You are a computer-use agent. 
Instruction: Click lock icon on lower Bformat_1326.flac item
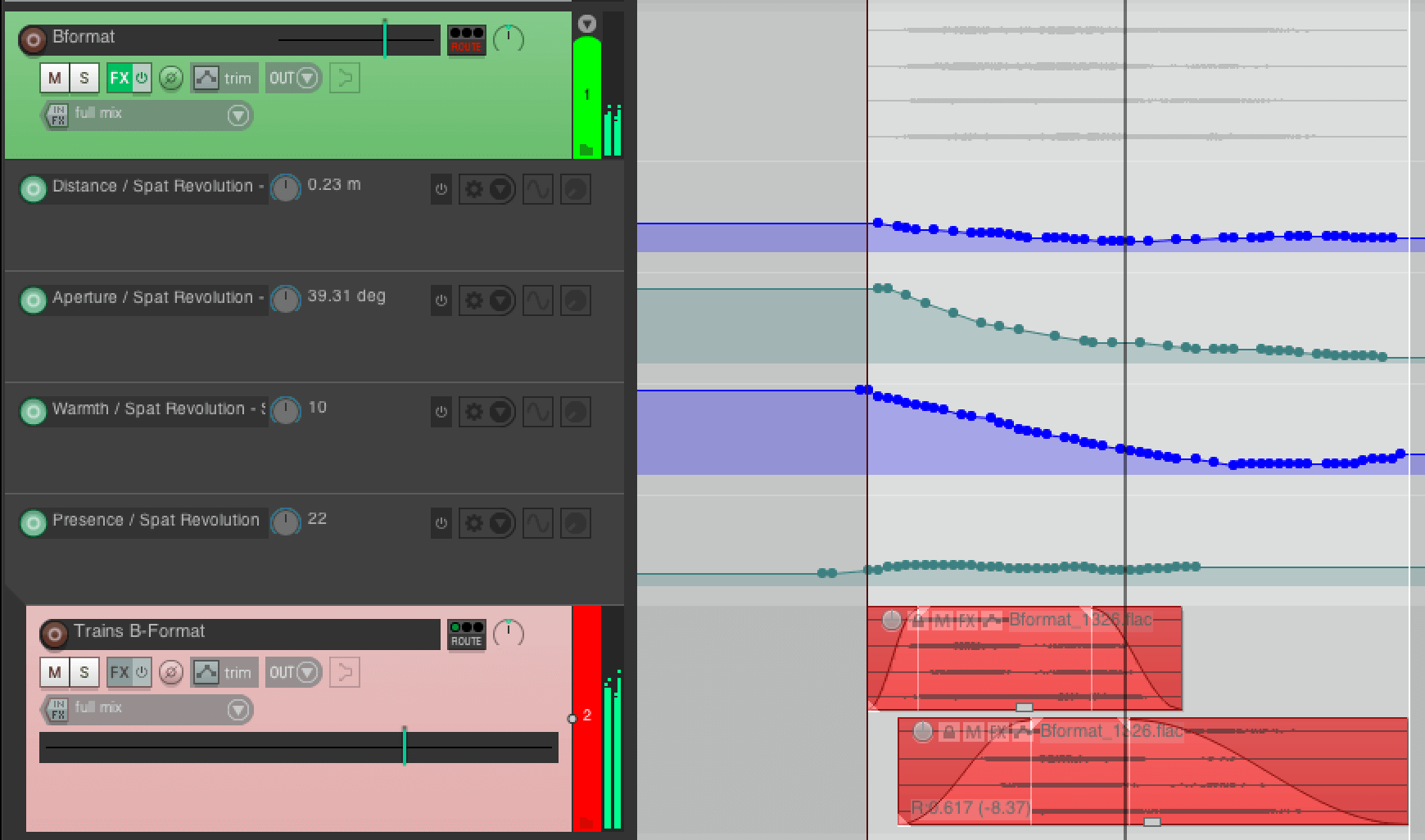coord(948,732)
